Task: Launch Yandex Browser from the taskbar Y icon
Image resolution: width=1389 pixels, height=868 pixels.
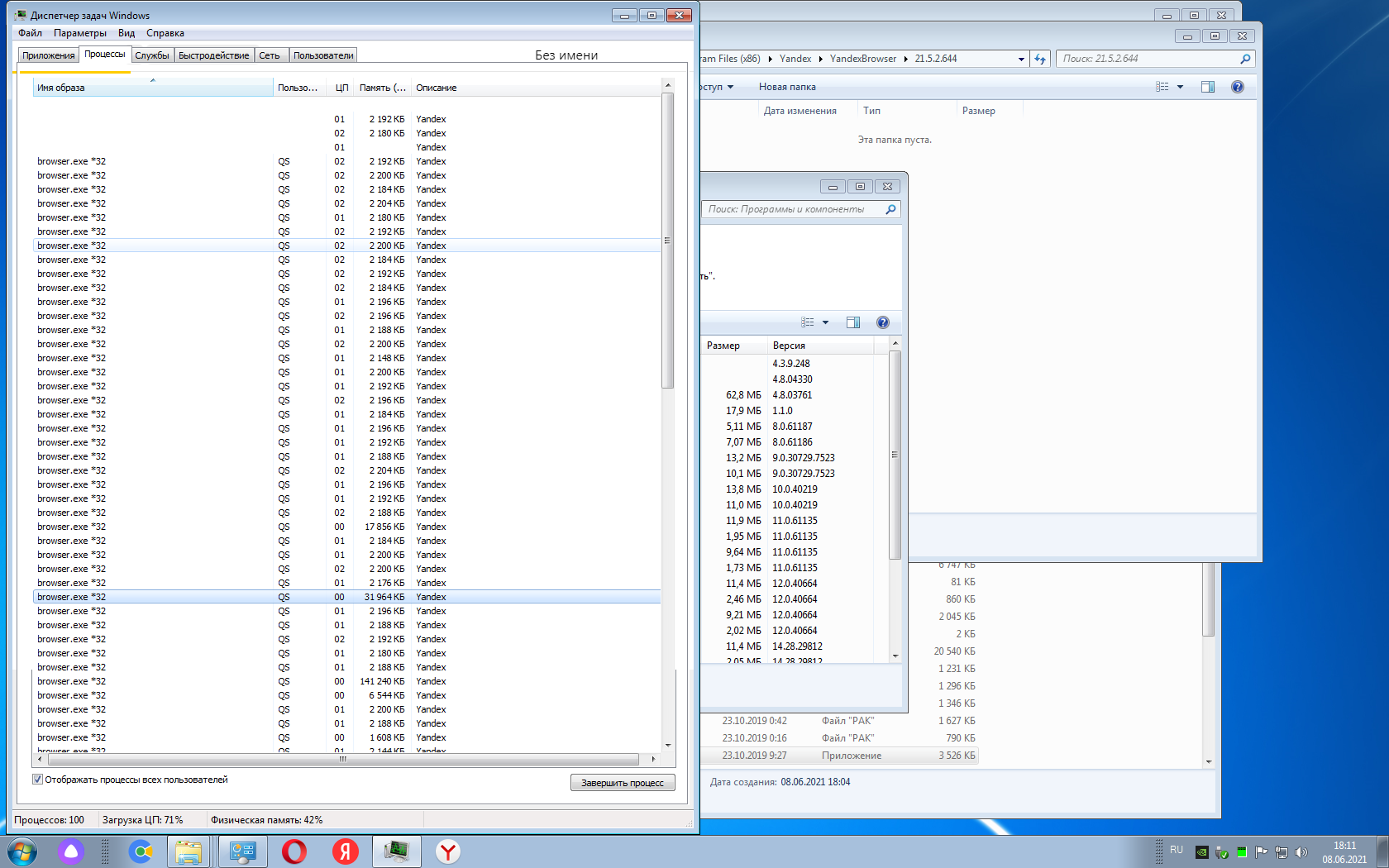Action: pyautogui.click(x=447, y=851)
